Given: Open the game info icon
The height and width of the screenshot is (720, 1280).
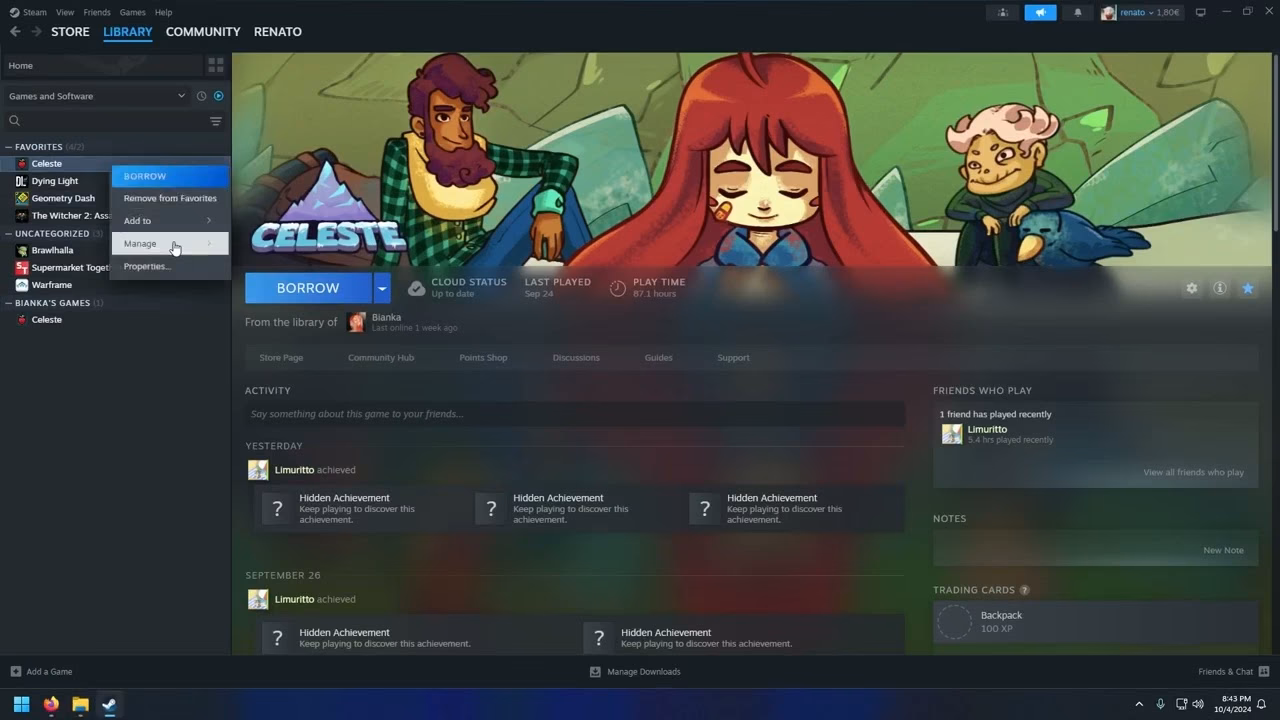Looking at the screenshot, I should tap(1220, 288).
